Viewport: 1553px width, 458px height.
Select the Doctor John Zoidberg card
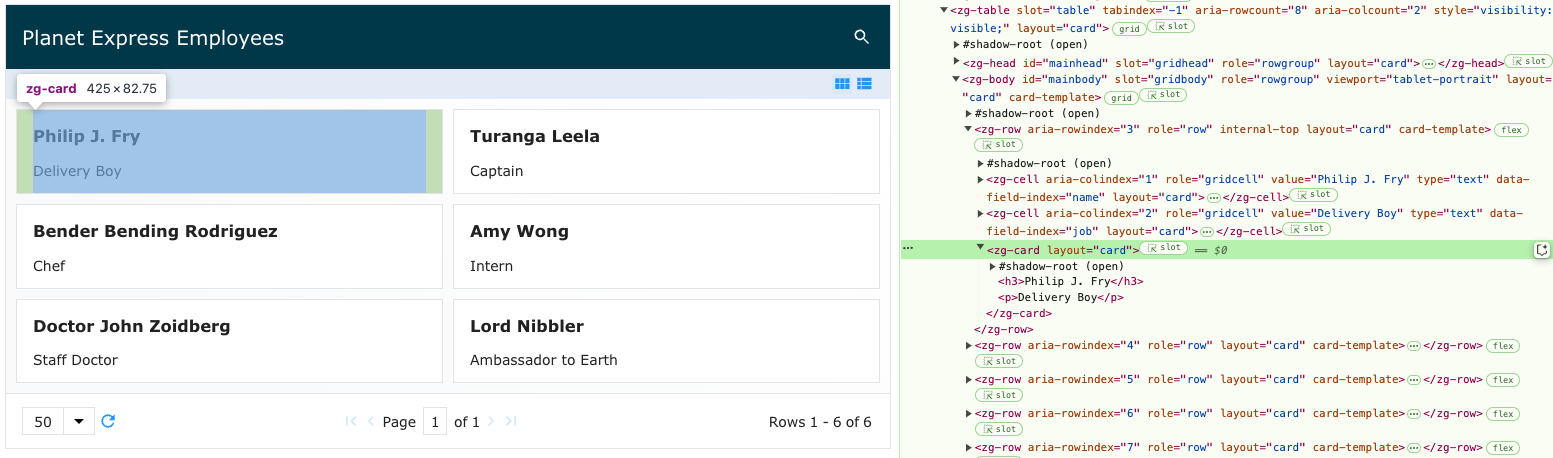tap(229, 341)
